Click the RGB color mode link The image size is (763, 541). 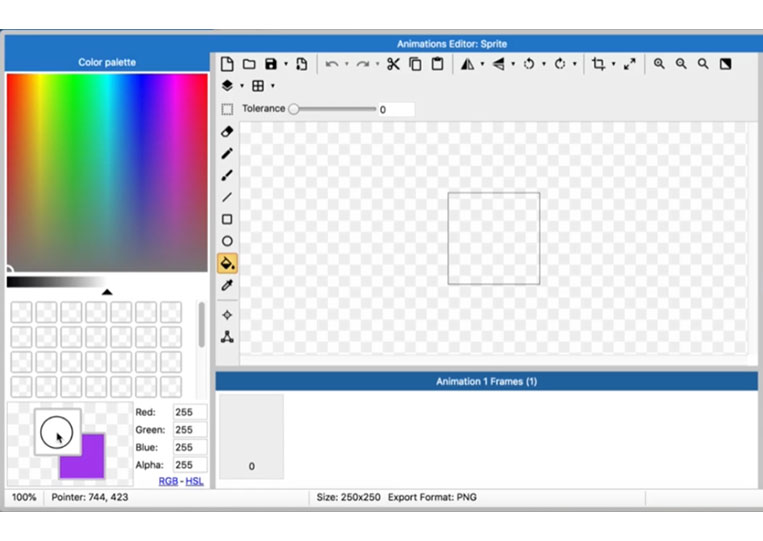(x=168, y=481)
